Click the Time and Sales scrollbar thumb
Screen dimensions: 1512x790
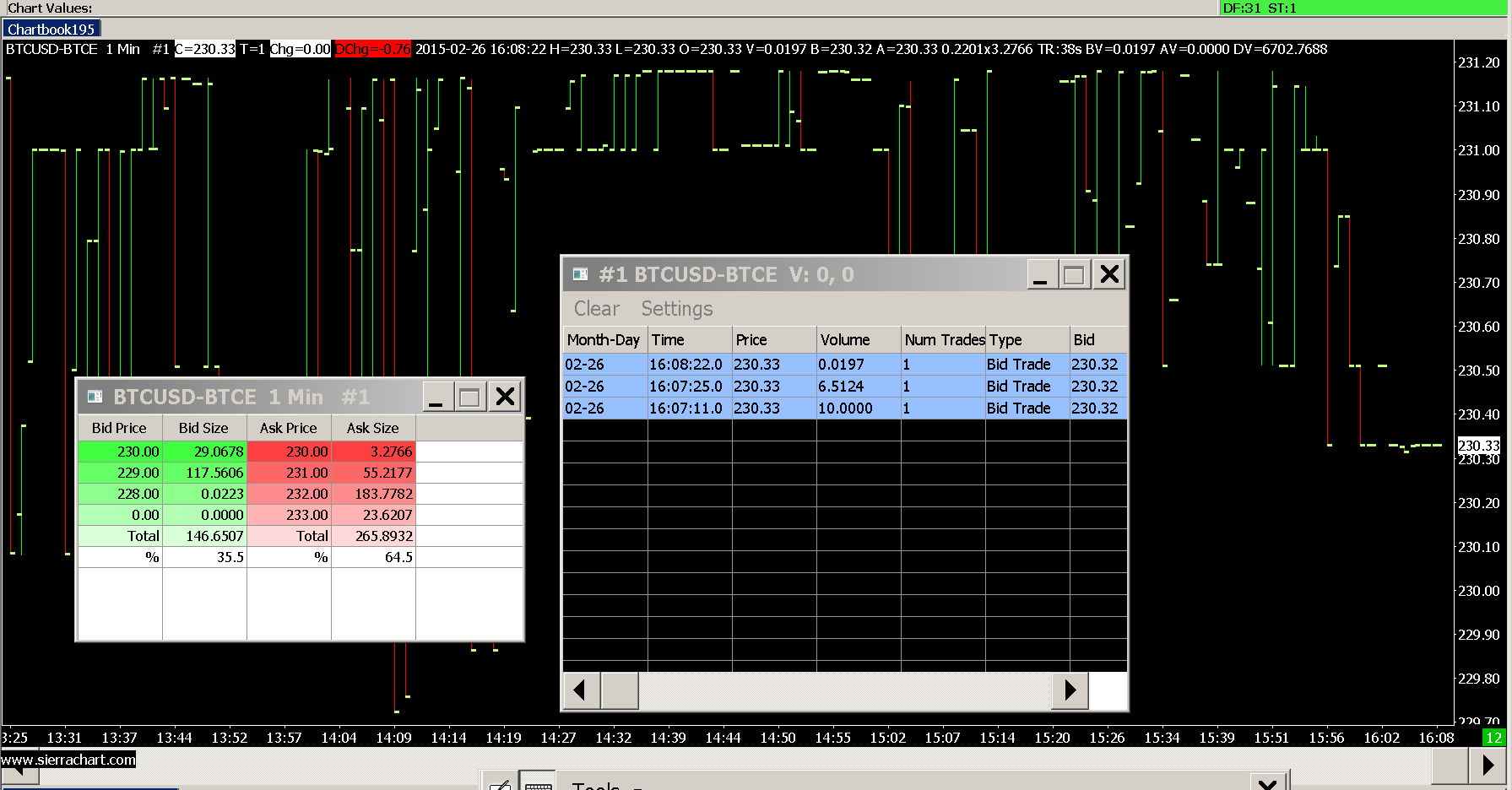(619, 690)
